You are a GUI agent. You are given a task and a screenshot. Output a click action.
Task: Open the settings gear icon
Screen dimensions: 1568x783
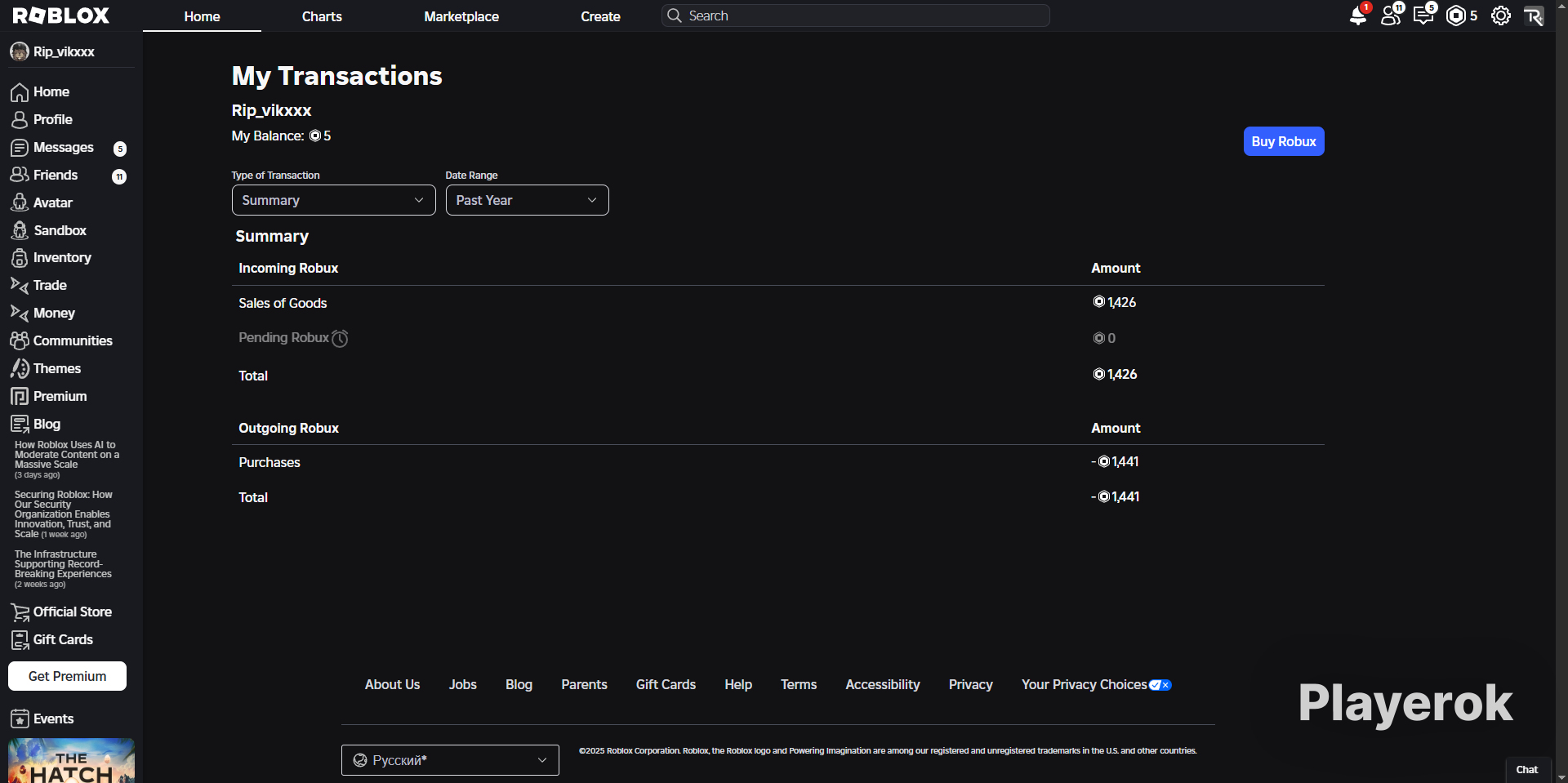(1501, 16)
